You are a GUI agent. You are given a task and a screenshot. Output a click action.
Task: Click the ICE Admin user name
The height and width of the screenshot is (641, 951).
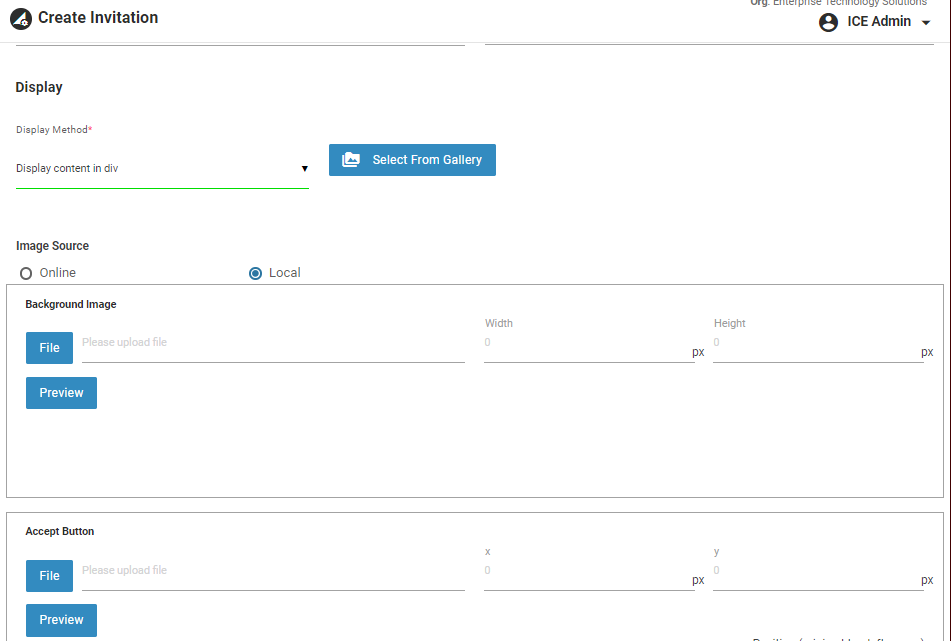pos(879,22)
